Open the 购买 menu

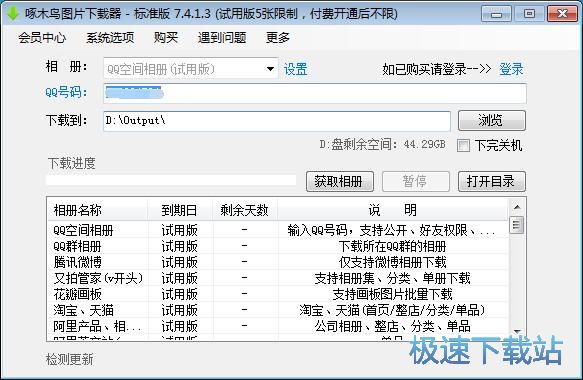pos(166,38)
